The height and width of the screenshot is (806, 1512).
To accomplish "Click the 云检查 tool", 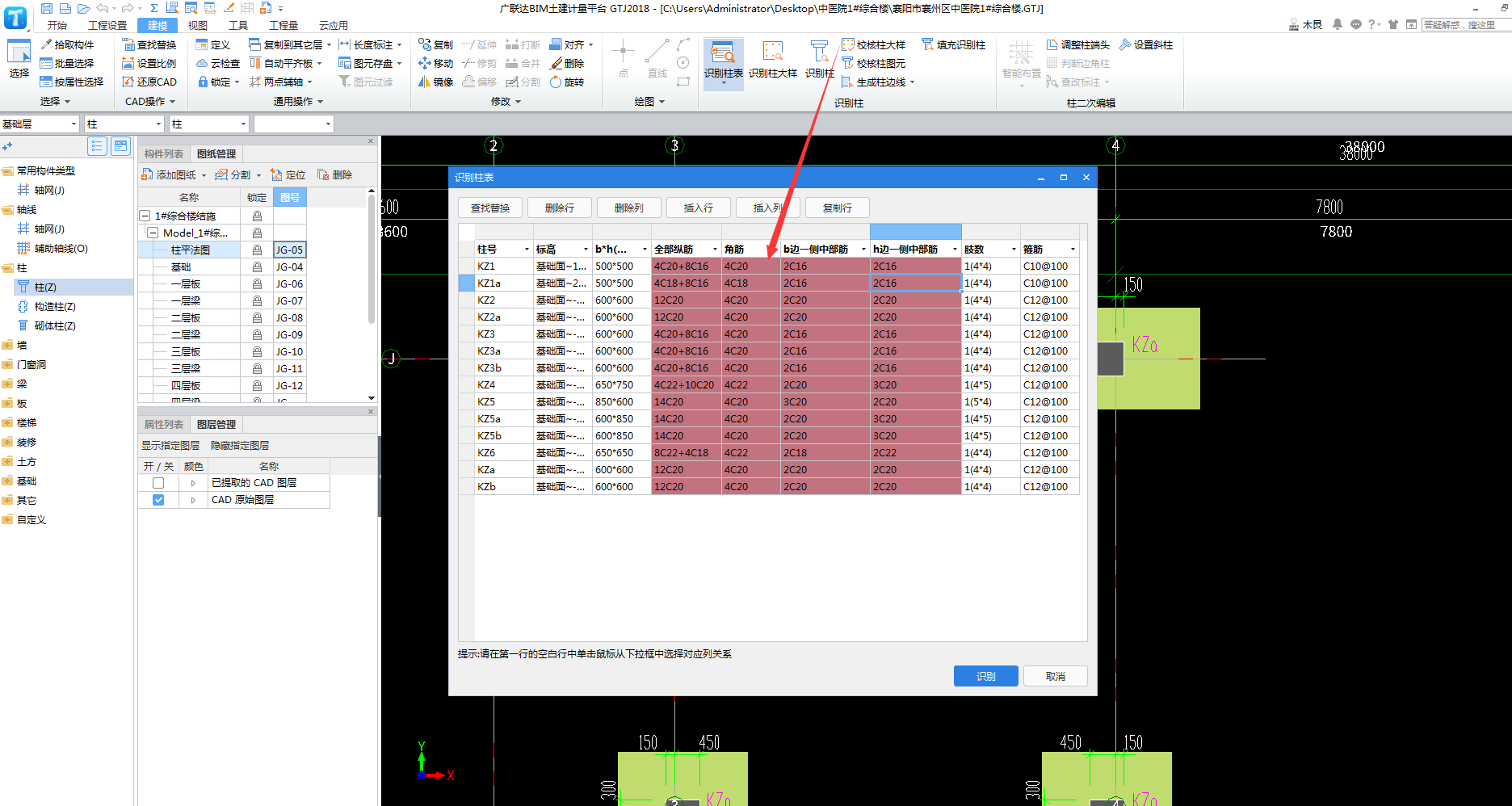I will [218, 64].
